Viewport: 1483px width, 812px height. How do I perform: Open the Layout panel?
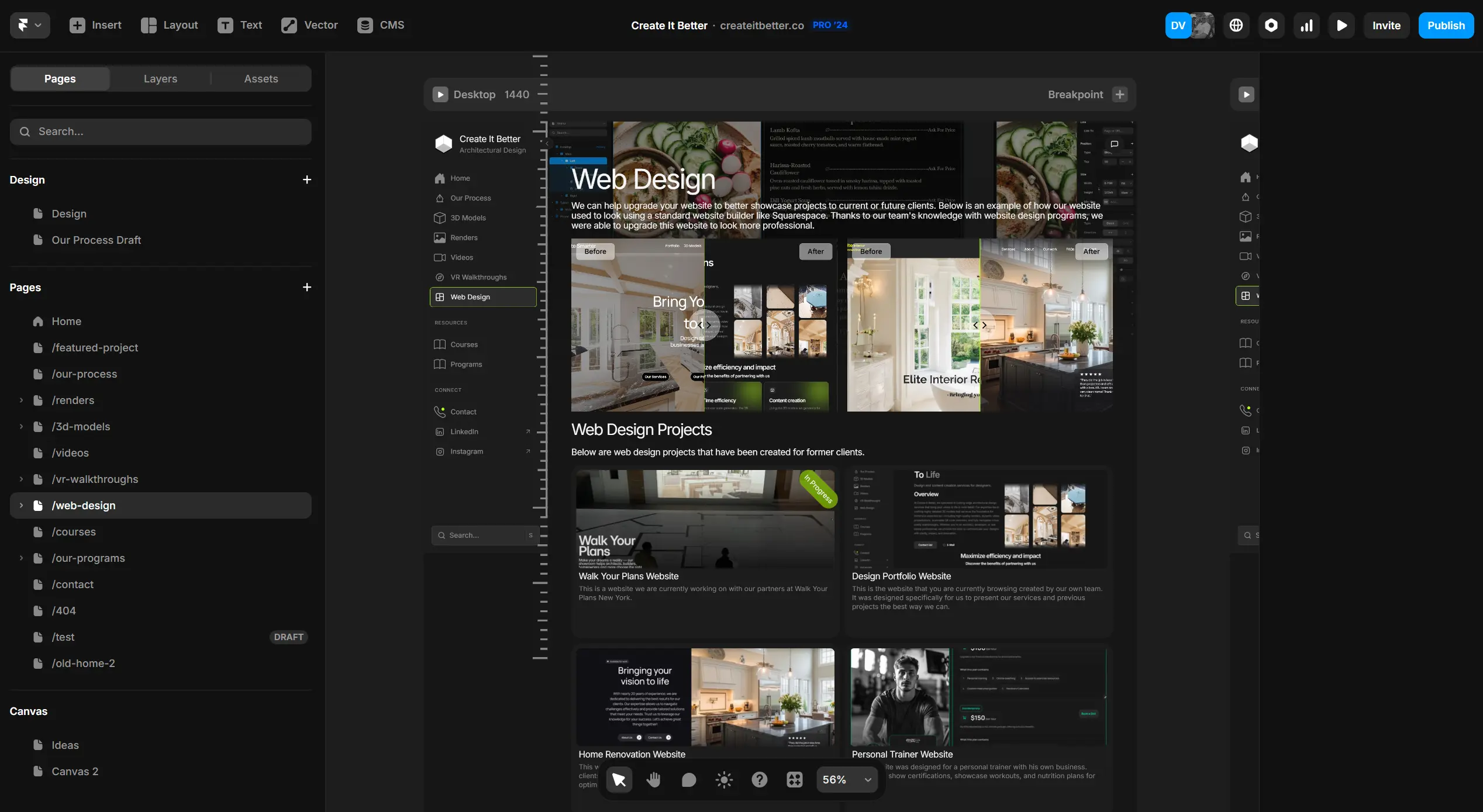pyautogui.click(x=170, y=25)
